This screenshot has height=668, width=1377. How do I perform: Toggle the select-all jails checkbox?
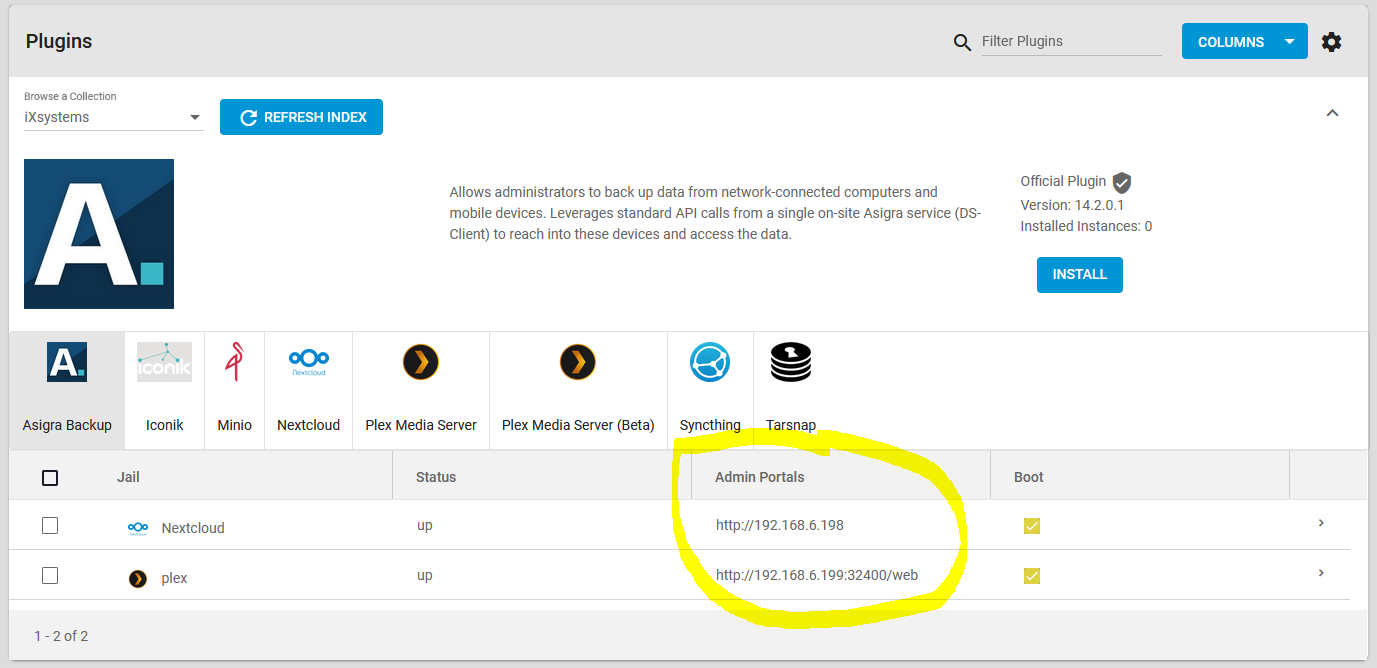(50, 478)
